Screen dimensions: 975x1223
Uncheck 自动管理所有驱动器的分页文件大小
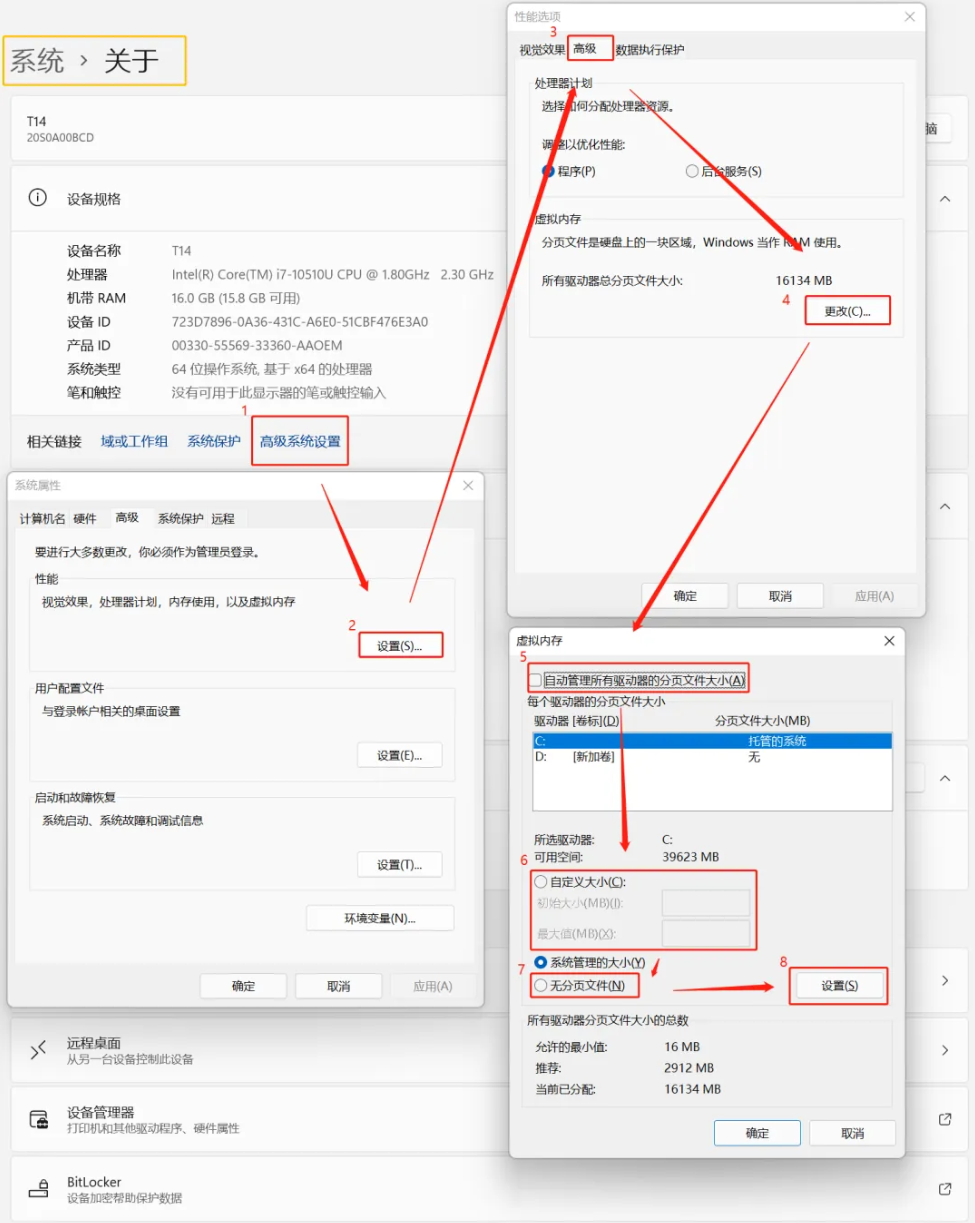[538, 679]
